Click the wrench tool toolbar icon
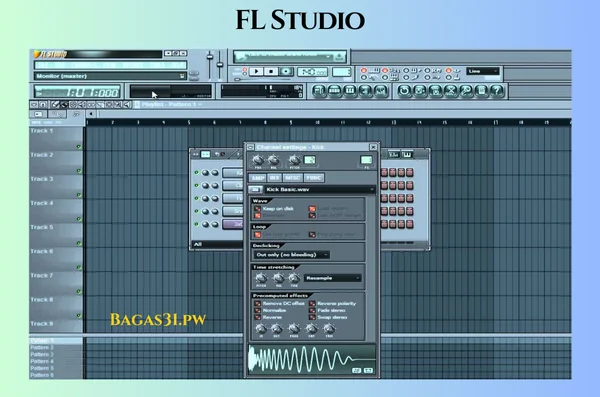The image size is (600, 397). point(466,91)
